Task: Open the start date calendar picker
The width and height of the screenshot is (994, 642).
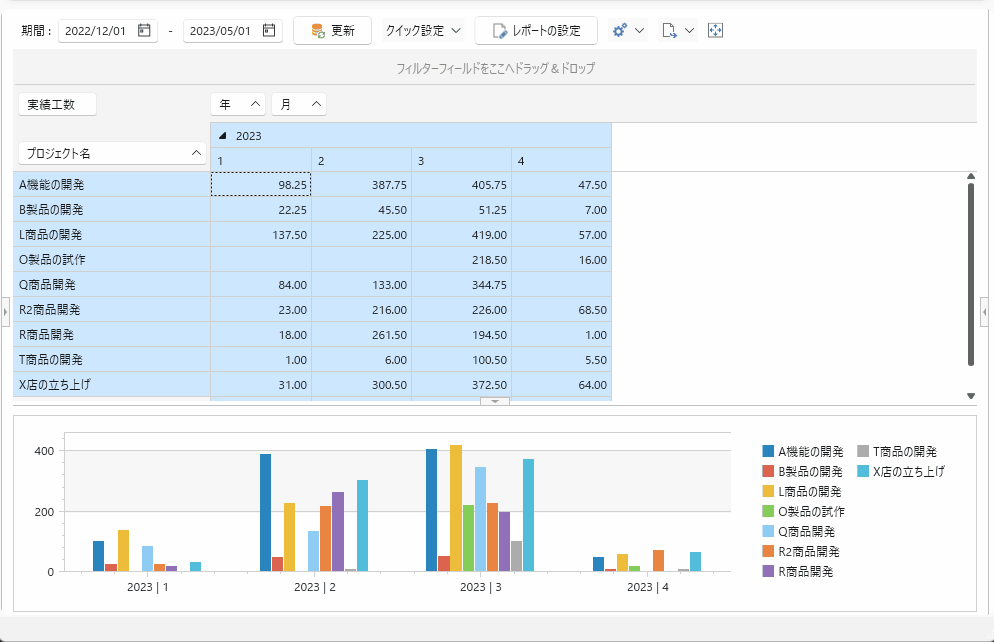Action: click(145, 31)
